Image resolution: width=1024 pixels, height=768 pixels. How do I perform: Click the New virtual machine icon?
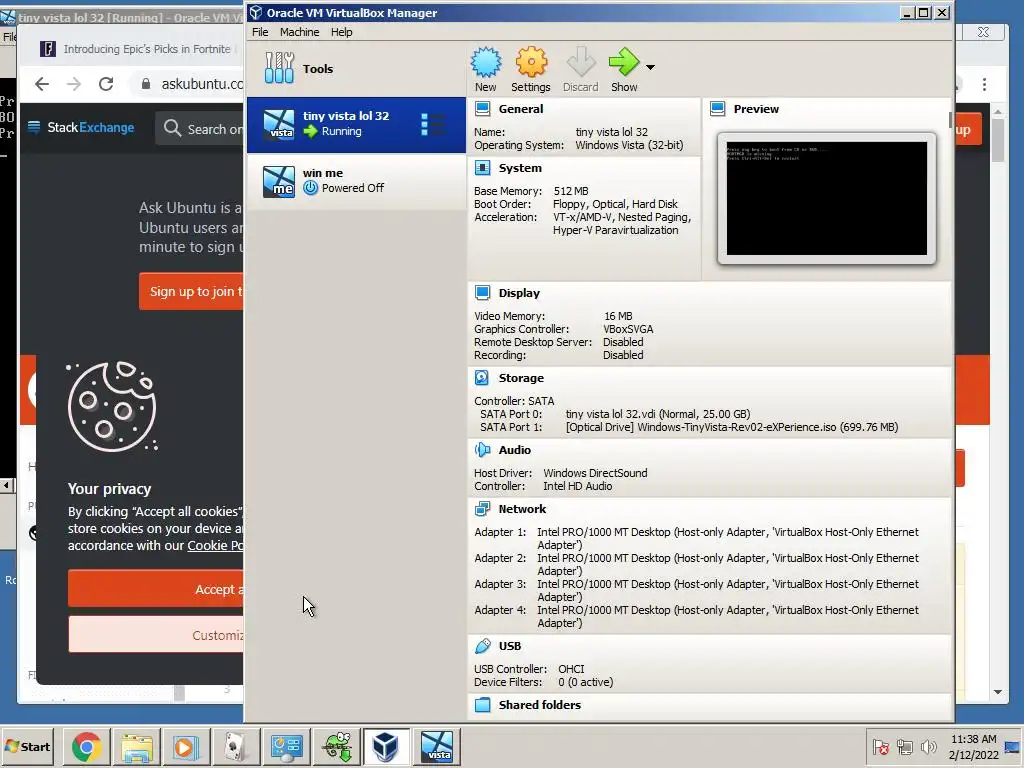(486, 62)
